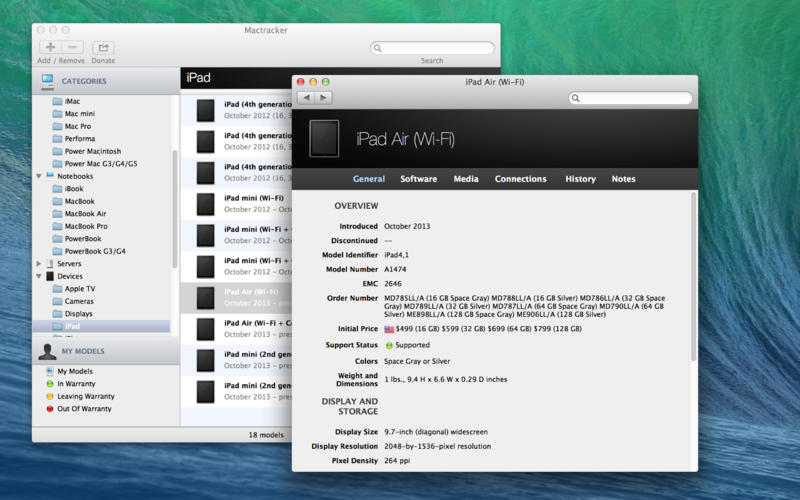The width and height of the screenshot is (800, 500).
Task: Click the 2048-by-1536-pixel resolution value
Action: pyautogui.click(x=437, y=446)
